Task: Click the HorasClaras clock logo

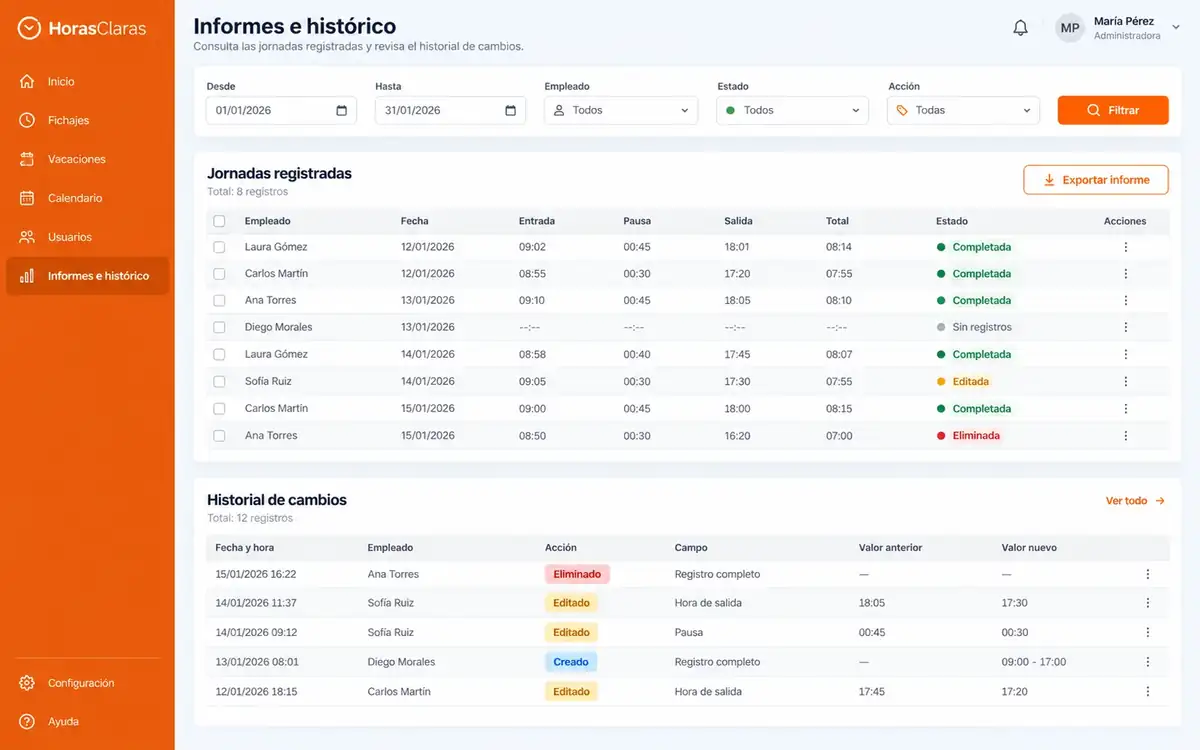Action: tap(29, 28)
